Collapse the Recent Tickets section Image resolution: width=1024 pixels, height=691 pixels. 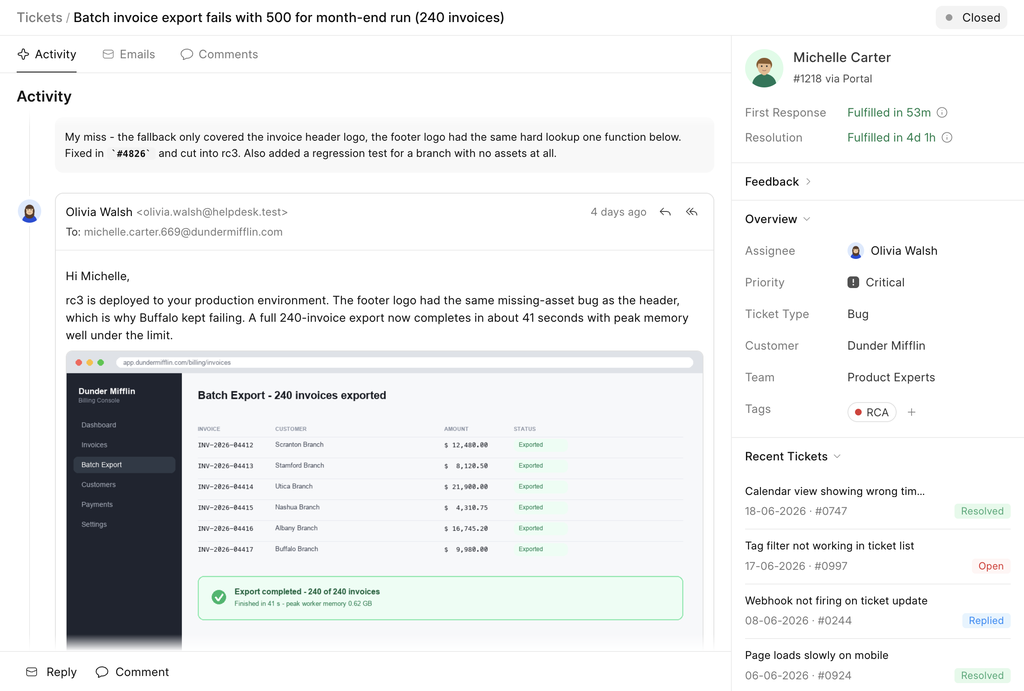click(793, 457)
